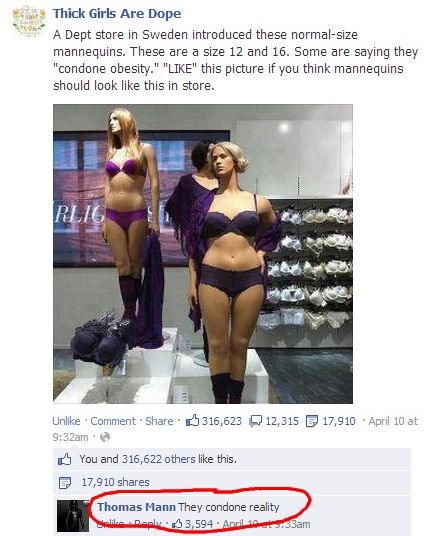The image size is (445, 536).
Task: Open the Thick Girls Are Dope page name
Action: pyautogui.click(x=117, y=14)
